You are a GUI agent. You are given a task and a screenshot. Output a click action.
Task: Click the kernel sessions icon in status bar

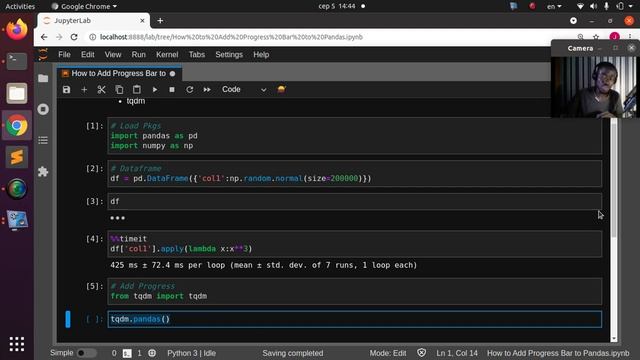click(152, 353)
